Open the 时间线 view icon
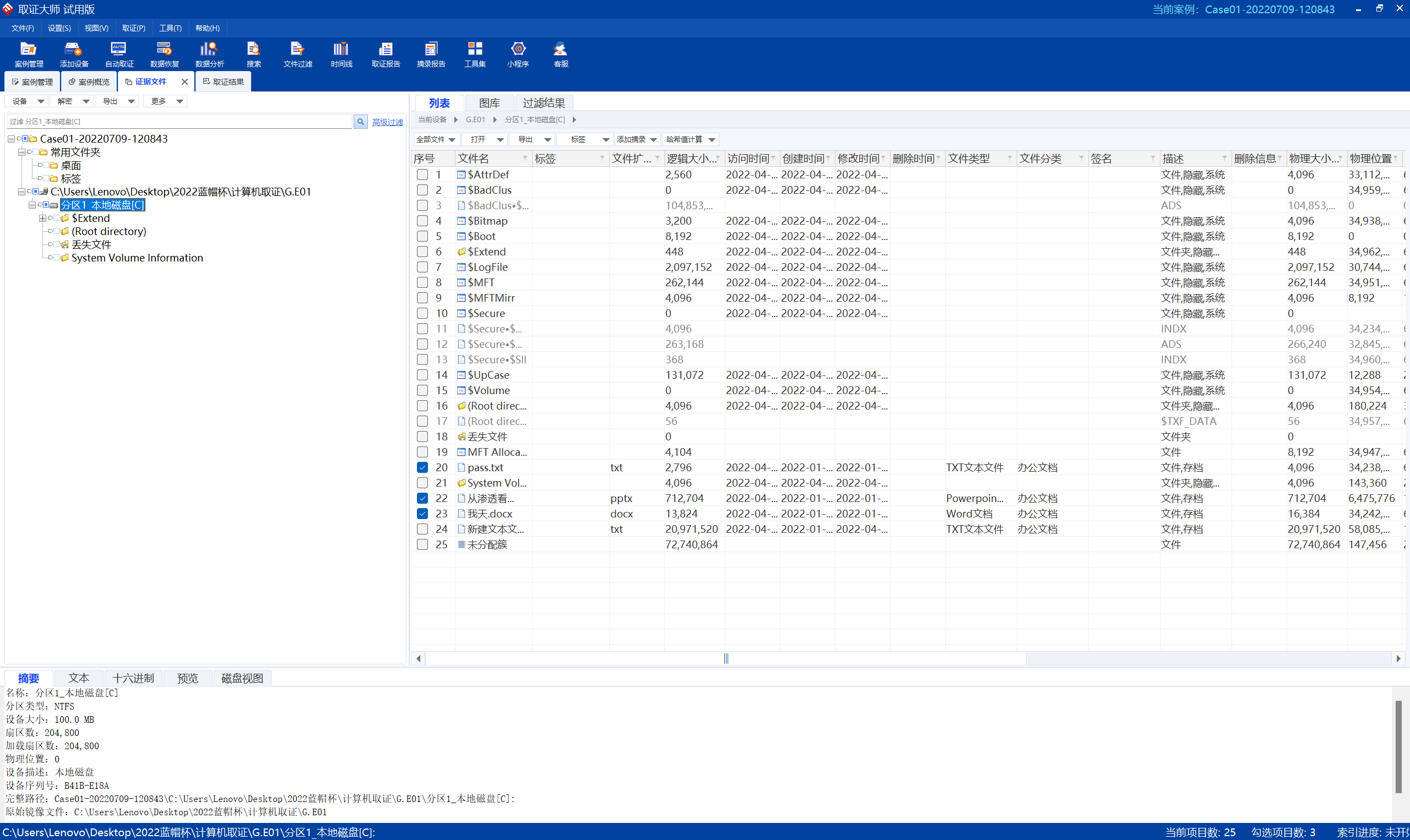1410x840 pixels. tap(341, 54)
